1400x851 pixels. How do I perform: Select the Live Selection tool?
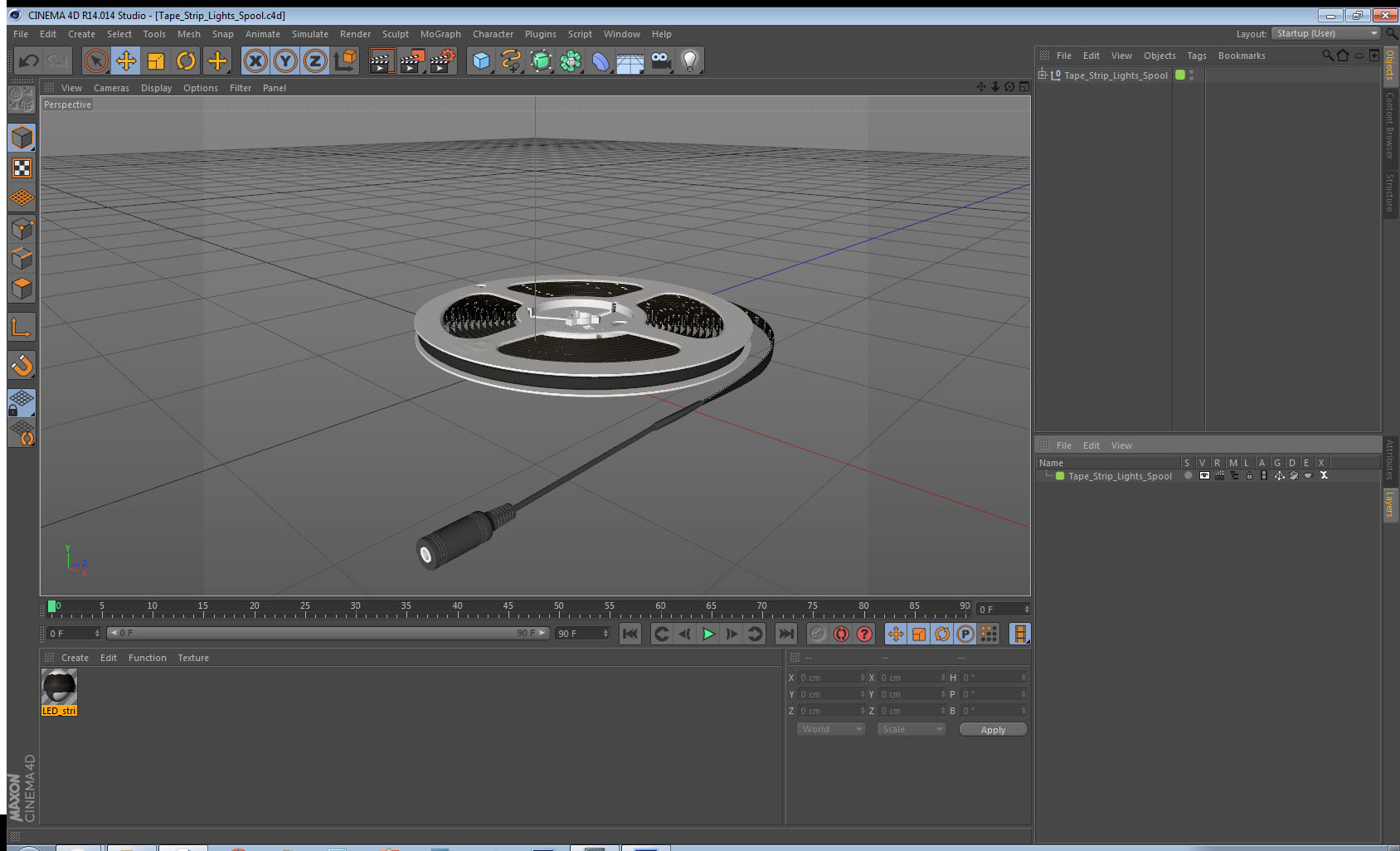point(96,61)
